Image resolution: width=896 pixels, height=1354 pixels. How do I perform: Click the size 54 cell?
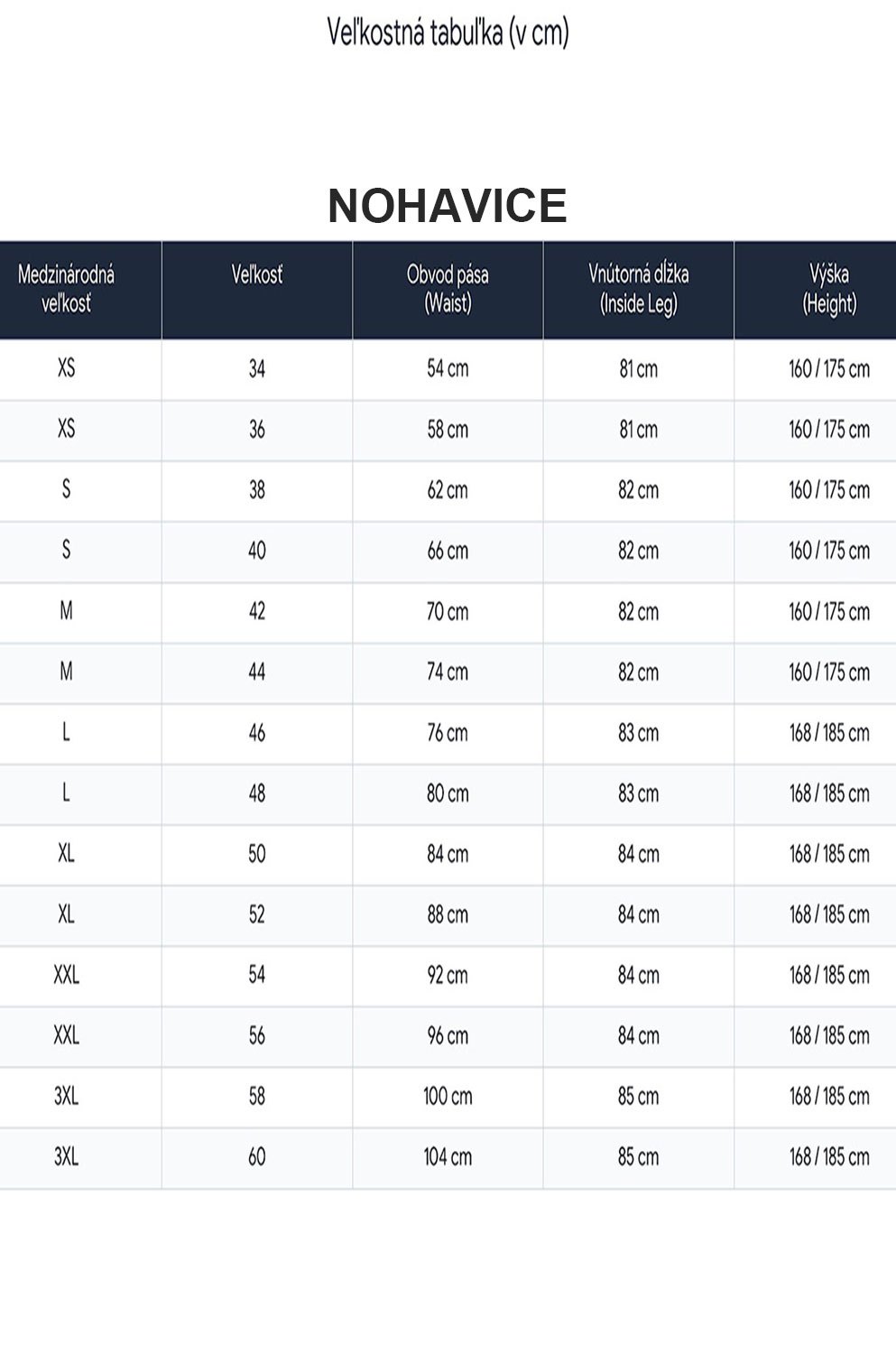tap(257, 975)
